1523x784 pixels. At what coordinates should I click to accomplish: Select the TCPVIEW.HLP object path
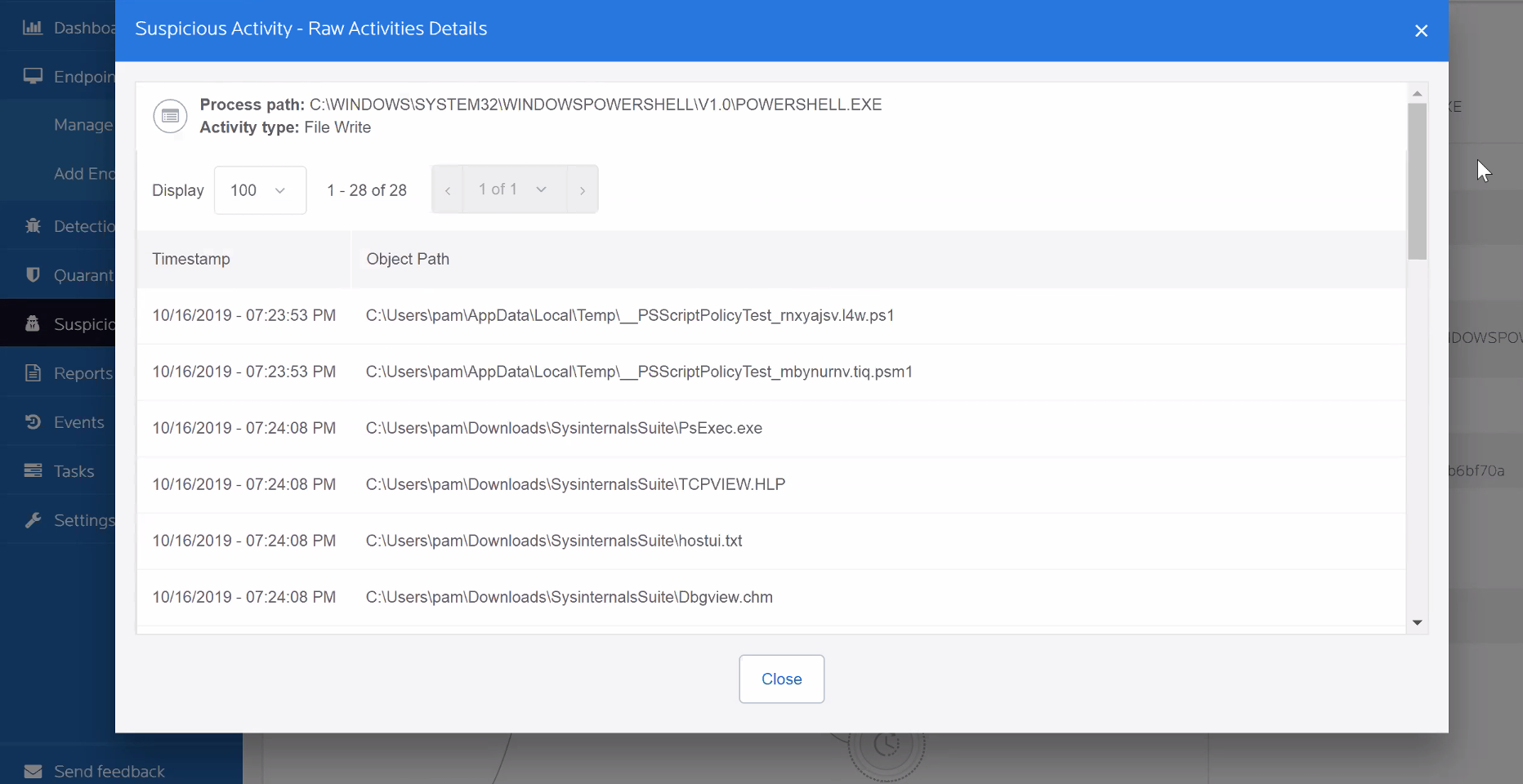575,484
